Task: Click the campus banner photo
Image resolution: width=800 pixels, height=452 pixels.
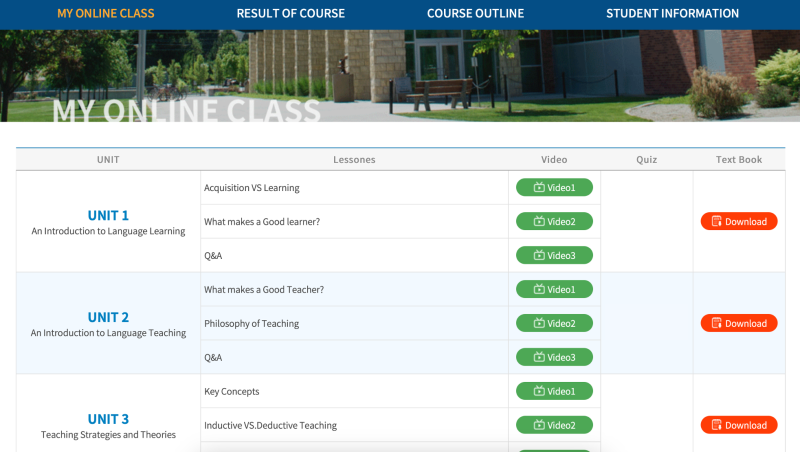Action: [400, 76]
